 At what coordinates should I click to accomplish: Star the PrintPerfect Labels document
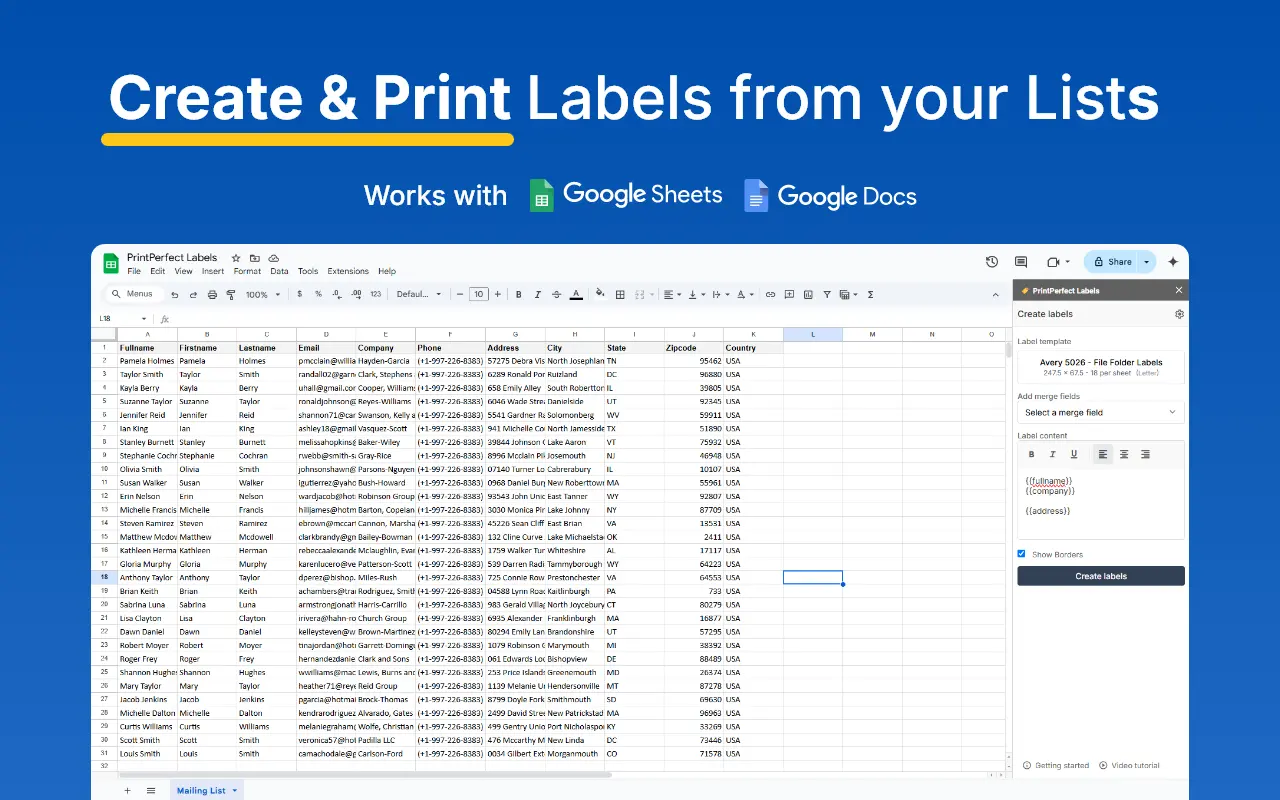[x=236, y=258]
